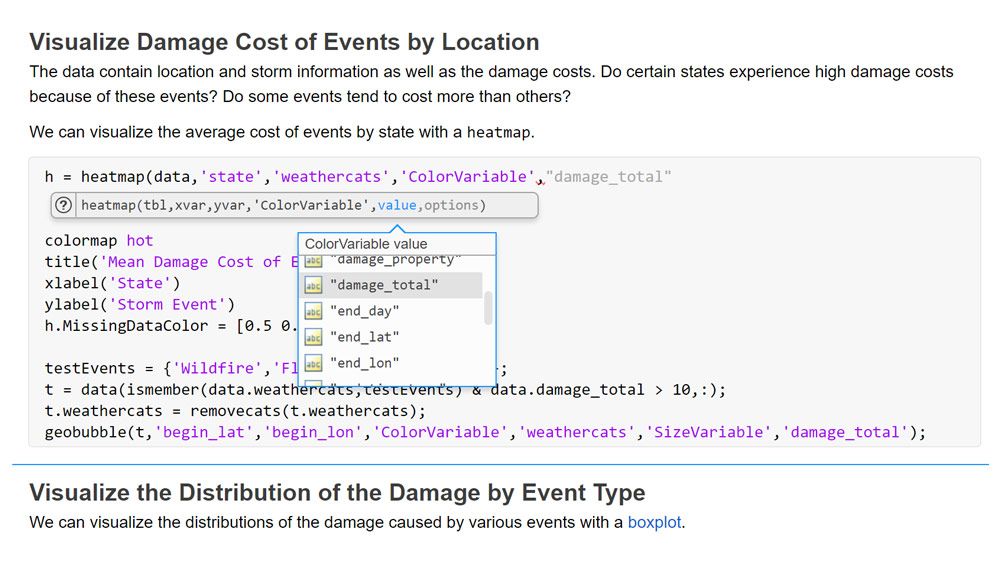Click the highlighted "value" argument in hint
This screenshot has height=563, width=1000.
[398, 206]
